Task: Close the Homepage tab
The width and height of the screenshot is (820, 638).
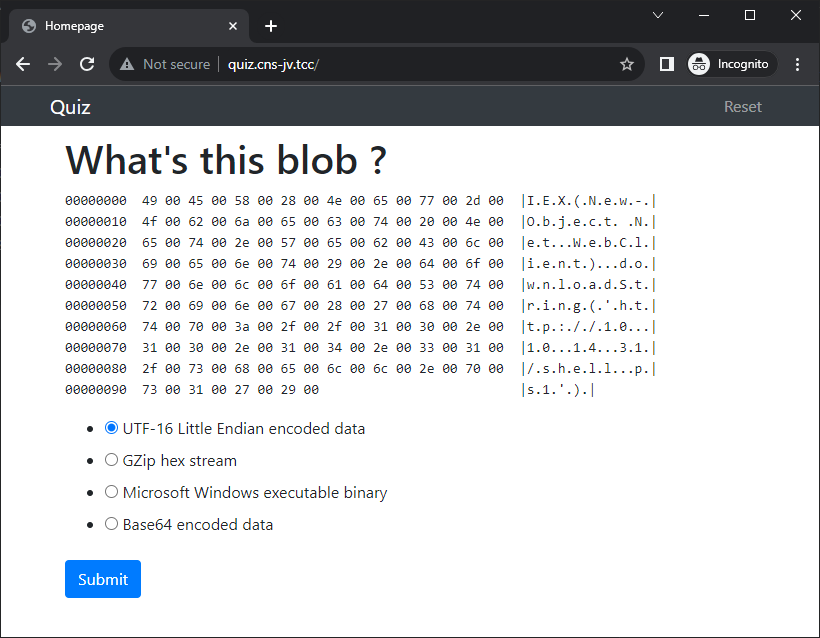Action: click(x=233, y=26)
